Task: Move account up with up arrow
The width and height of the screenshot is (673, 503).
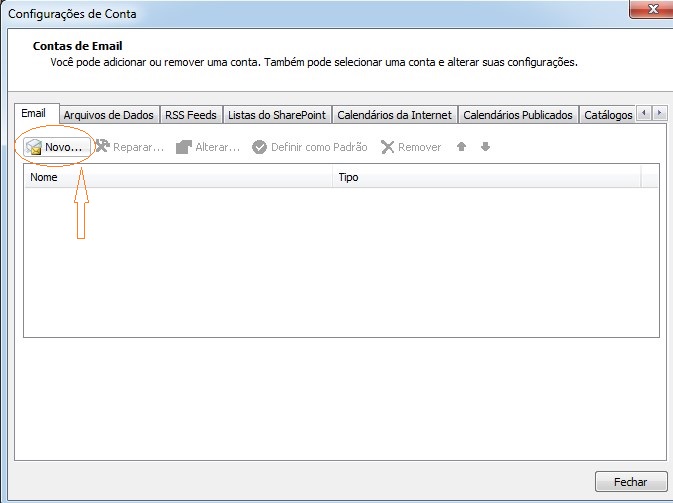Action: point(461,147)
